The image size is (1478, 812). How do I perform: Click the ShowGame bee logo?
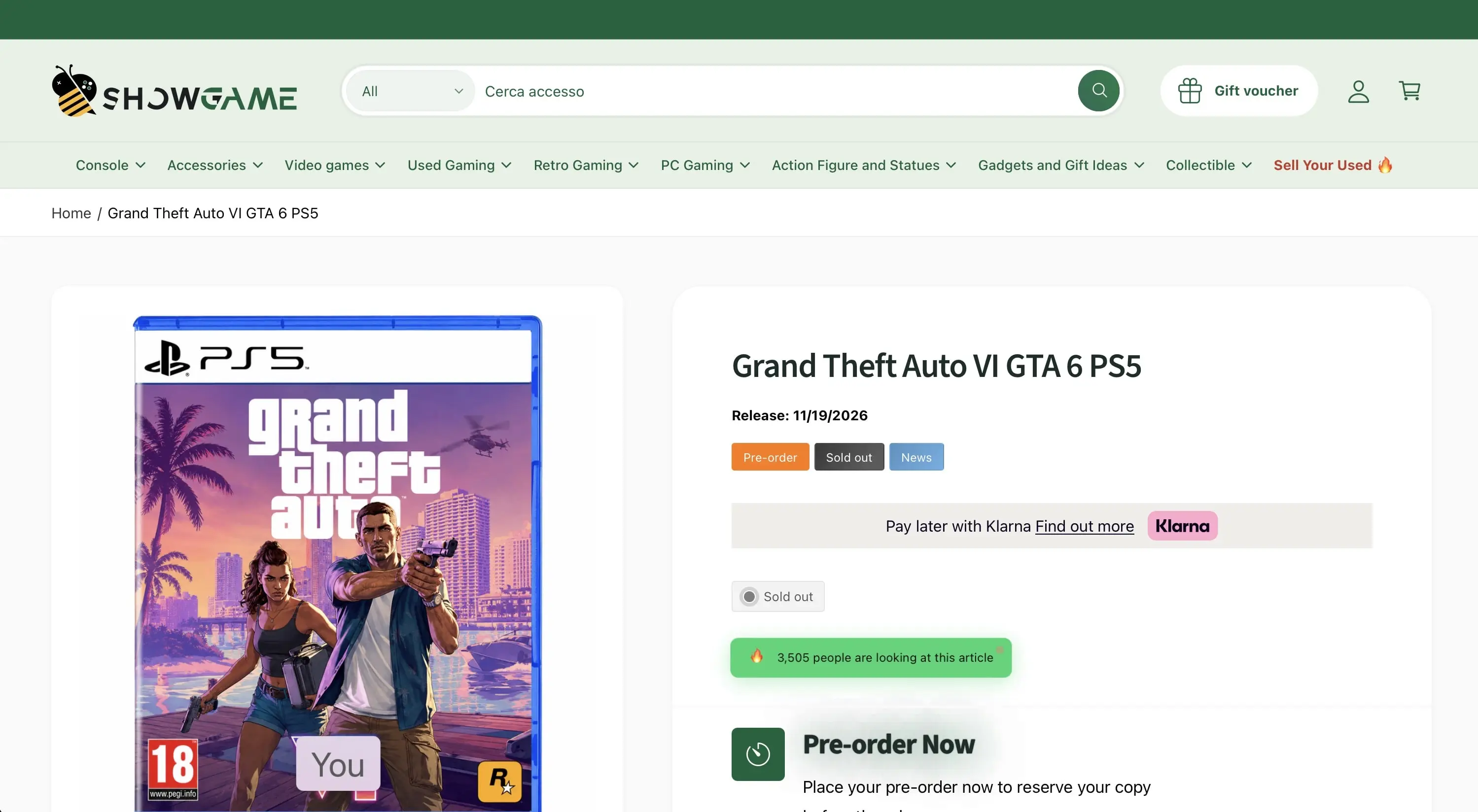(175, 91)
